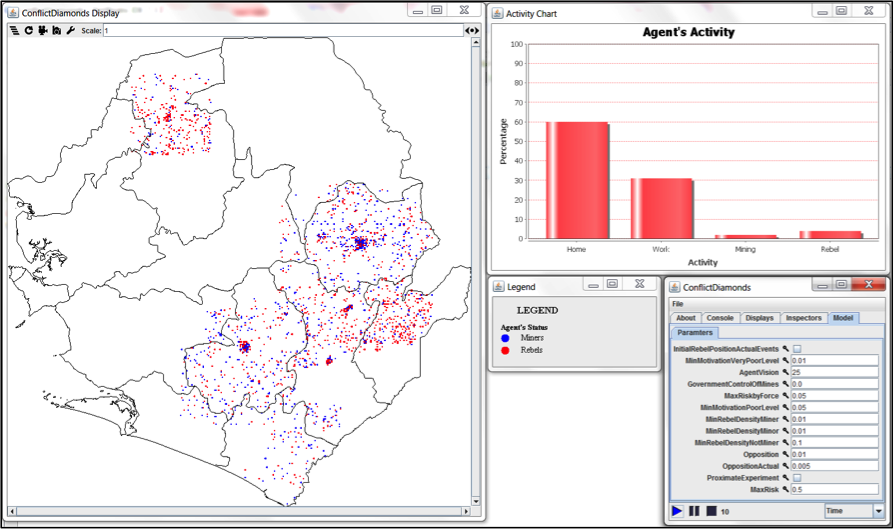Click the Java icon in the Legend title bar
This screenshot has height=529, width=894.
(x=499, y=286)
